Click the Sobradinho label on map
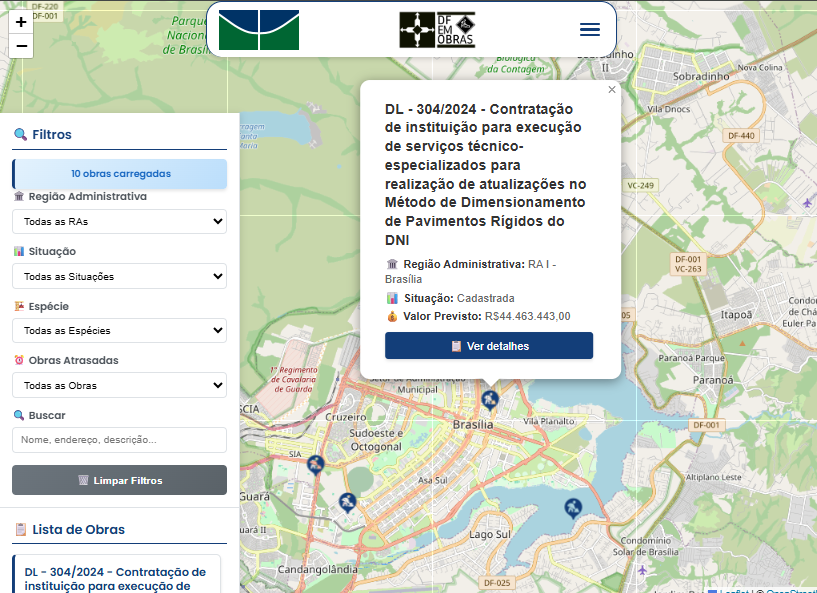 point(701,77)
